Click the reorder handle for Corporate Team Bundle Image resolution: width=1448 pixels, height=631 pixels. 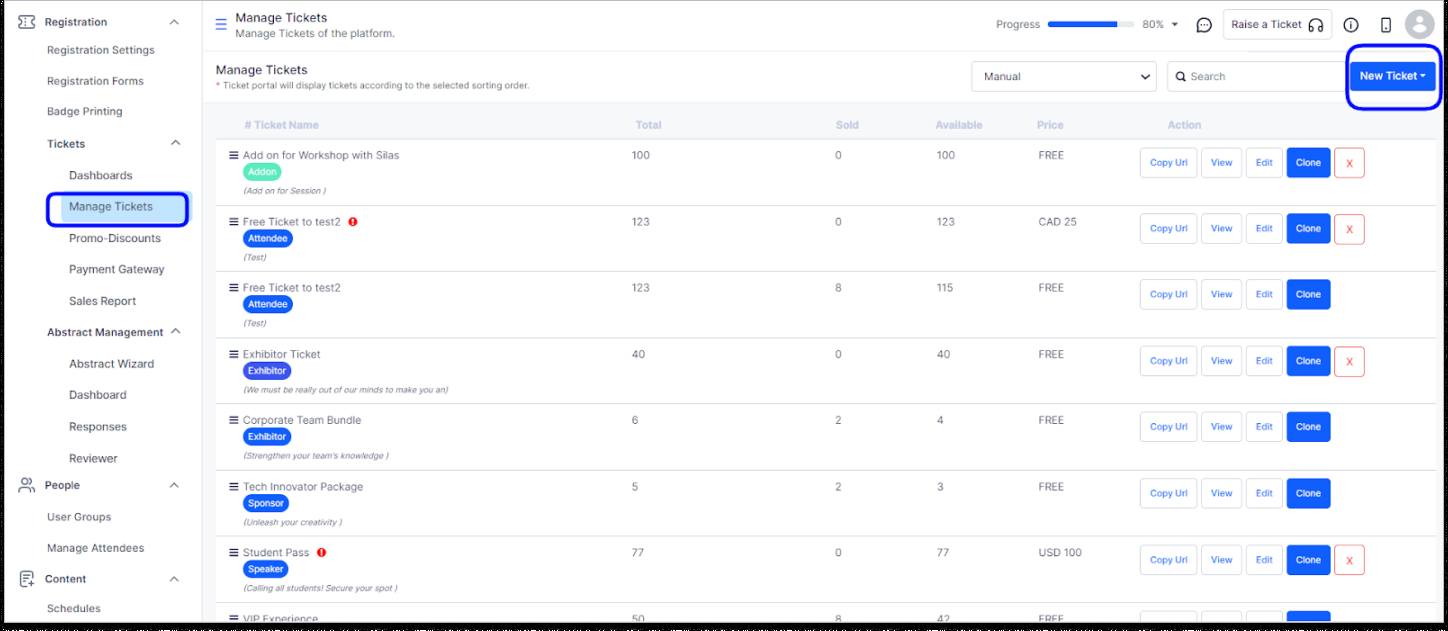233,420
